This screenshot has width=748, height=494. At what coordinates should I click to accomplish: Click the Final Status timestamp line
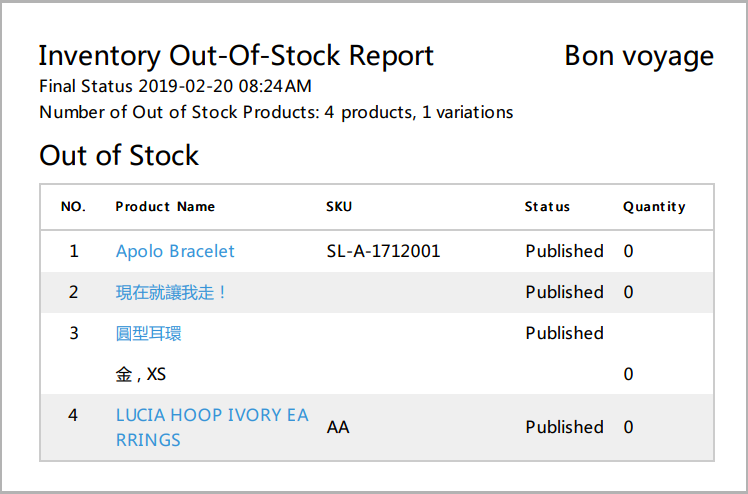[x=175, y=86]
